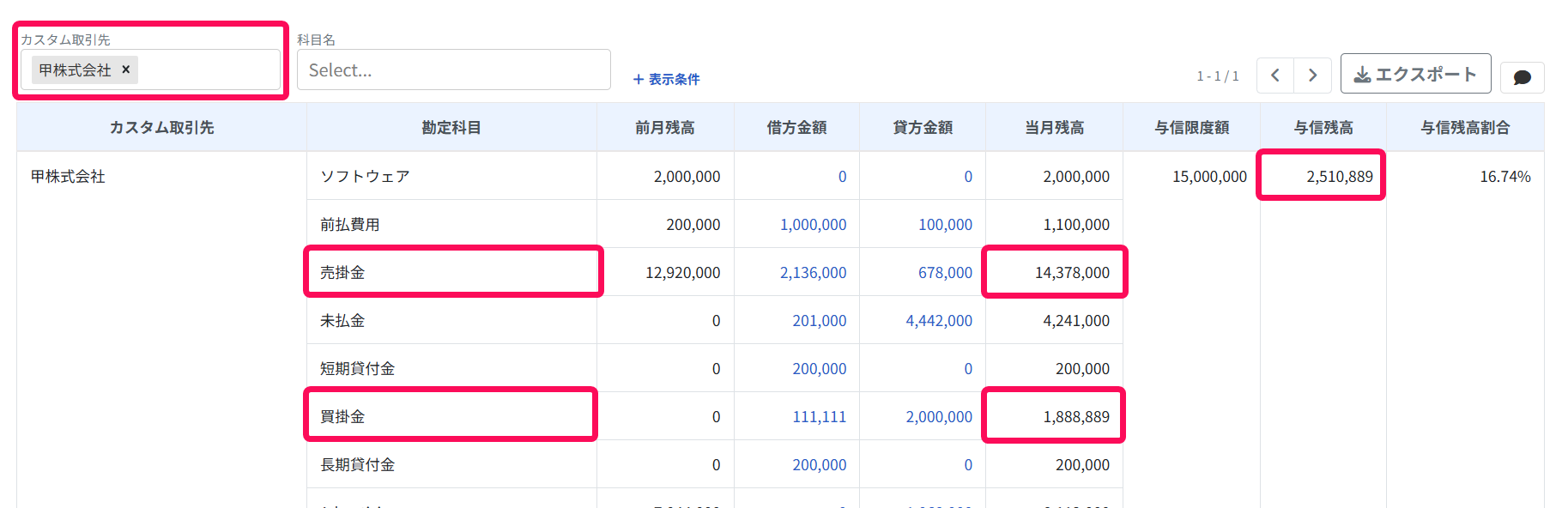Open 売掛金 debit amount 2,136,000

pyautogui.click(x=813, y=272)
